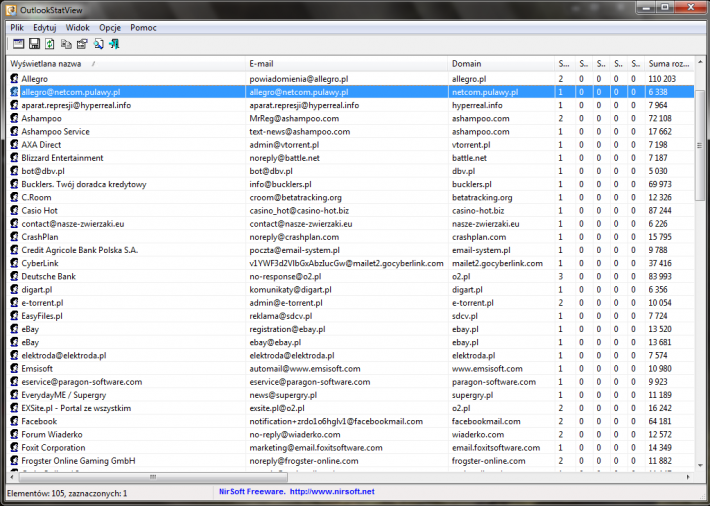Screen dimensions: 710x506
Task: Click the horizontal scrollbar right arrow
Action: pyautogui.click(x=688, y=477)
